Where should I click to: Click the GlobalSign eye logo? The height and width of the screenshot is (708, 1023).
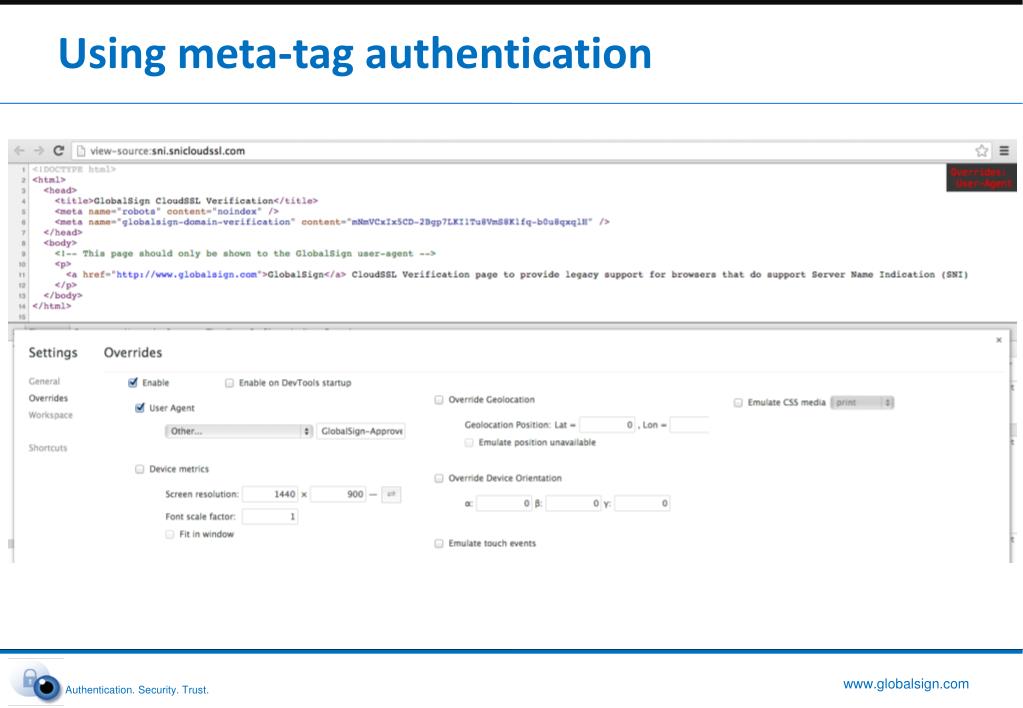click(x=36, y=683)
